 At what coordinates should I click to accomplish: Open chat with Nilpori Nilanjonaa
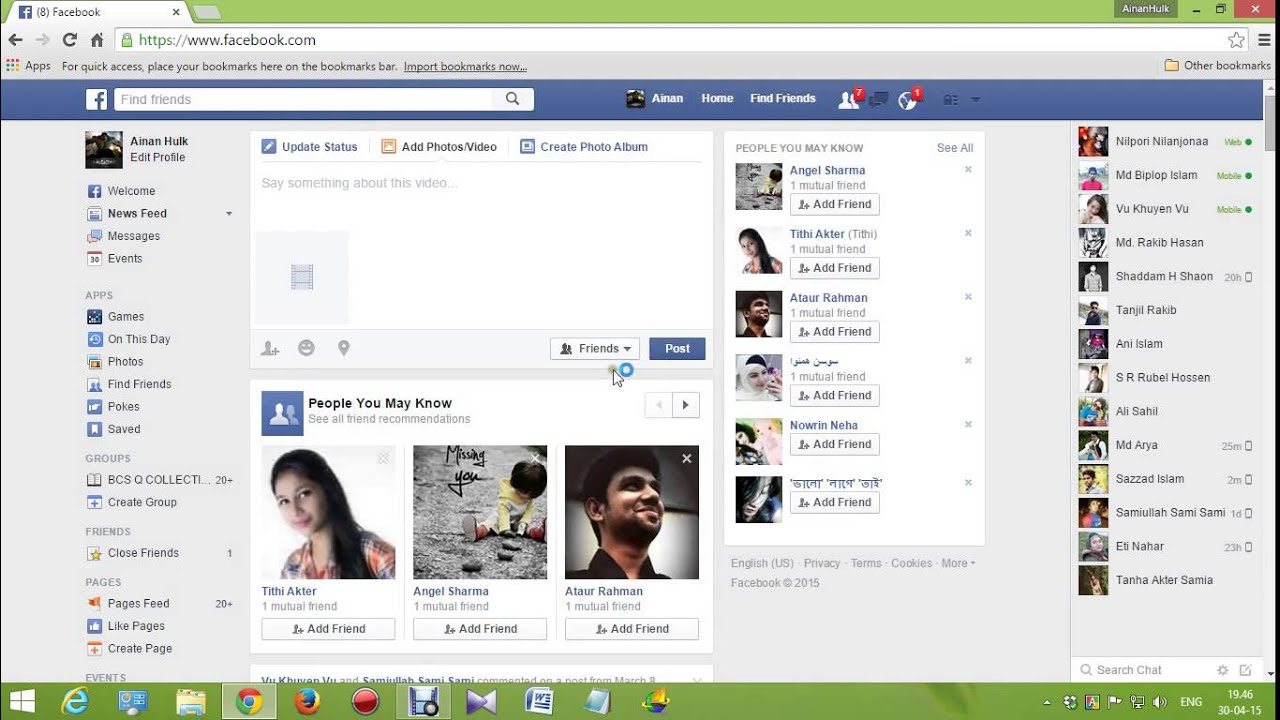pyautogui.click(x=1165, y=142)
